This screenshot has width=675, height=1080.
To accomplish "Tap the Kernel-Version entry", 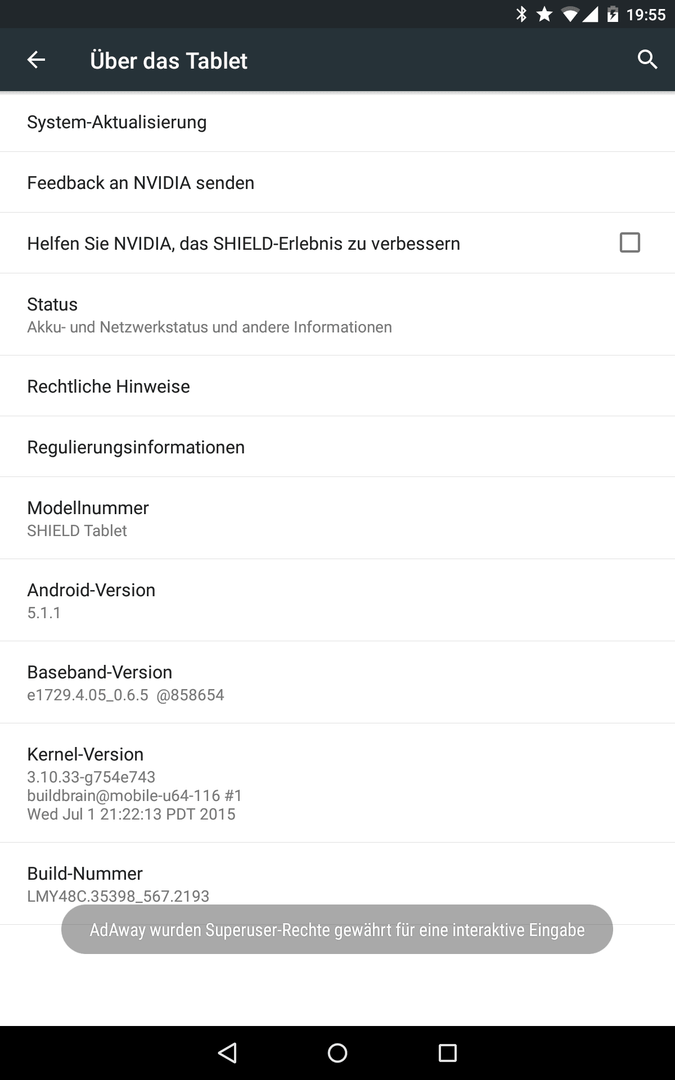I will click(338, 783).
